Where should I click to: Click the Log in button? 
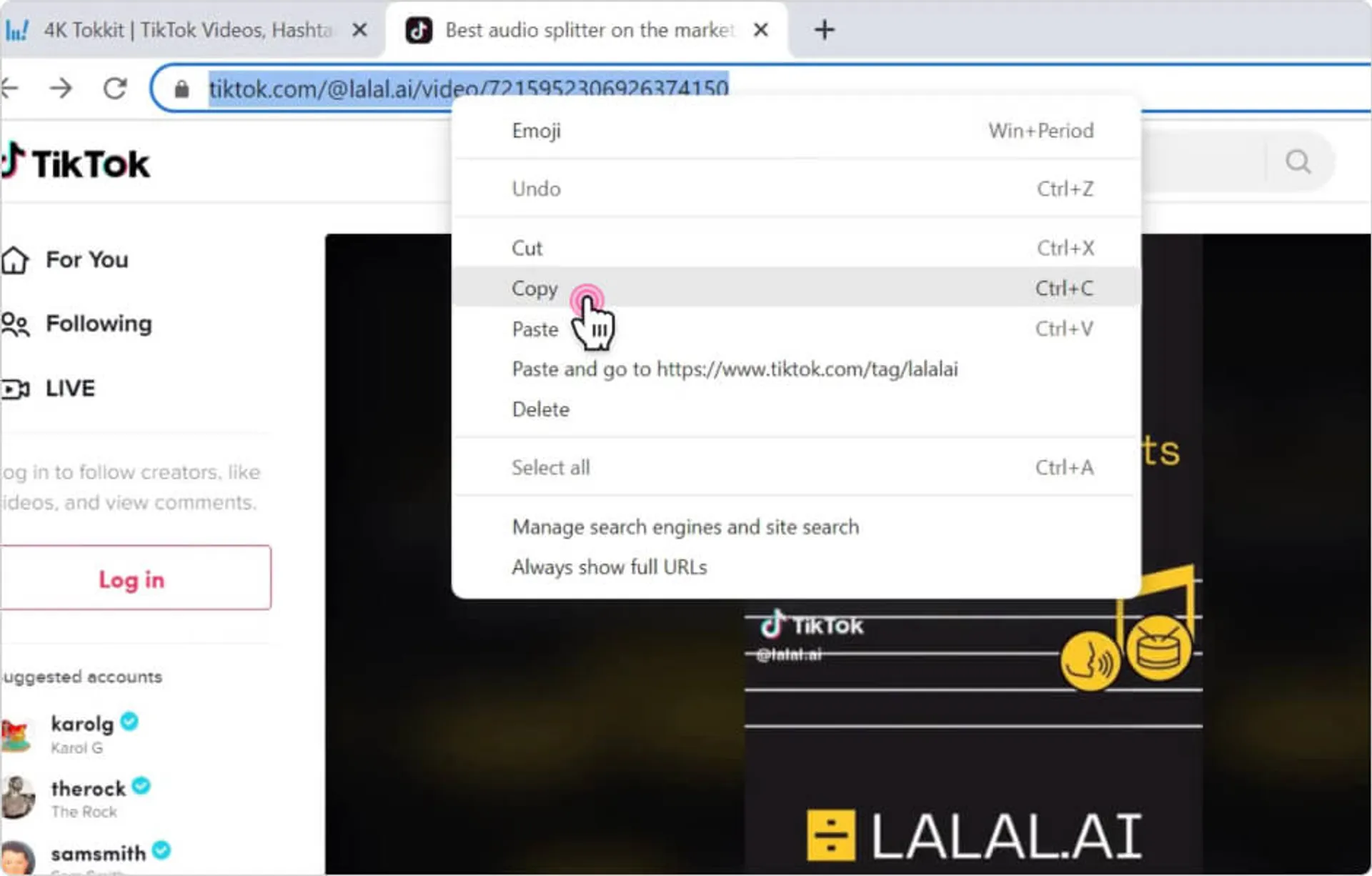tap(131, 579)
